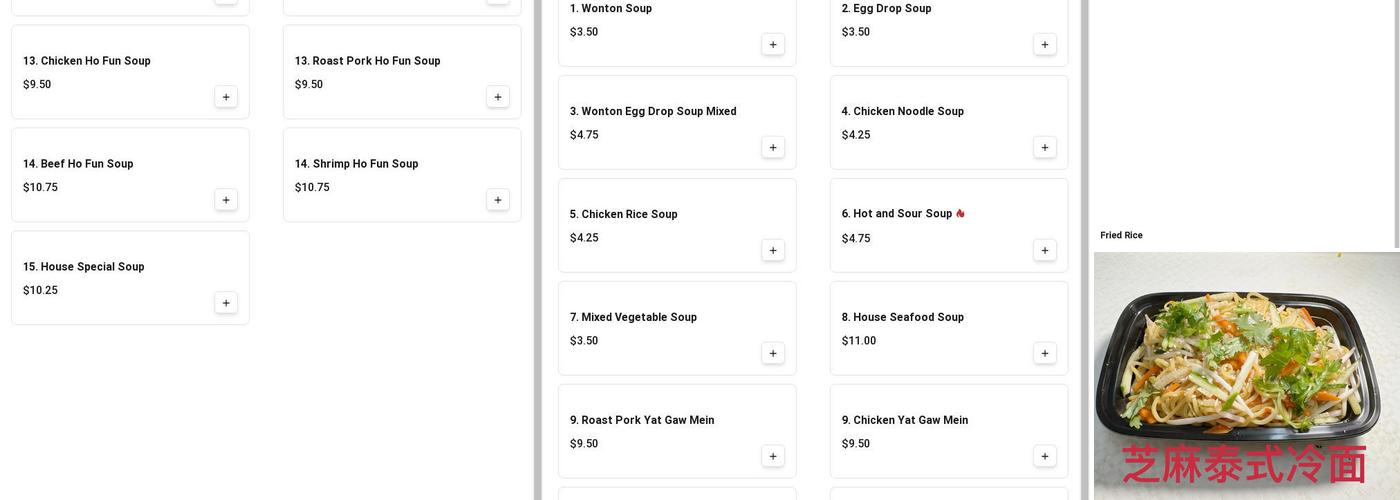The height and width of the screenshot is (500, 1400).
Task: Add Chicken Noodle Soup to cart
Action: 1045,148
